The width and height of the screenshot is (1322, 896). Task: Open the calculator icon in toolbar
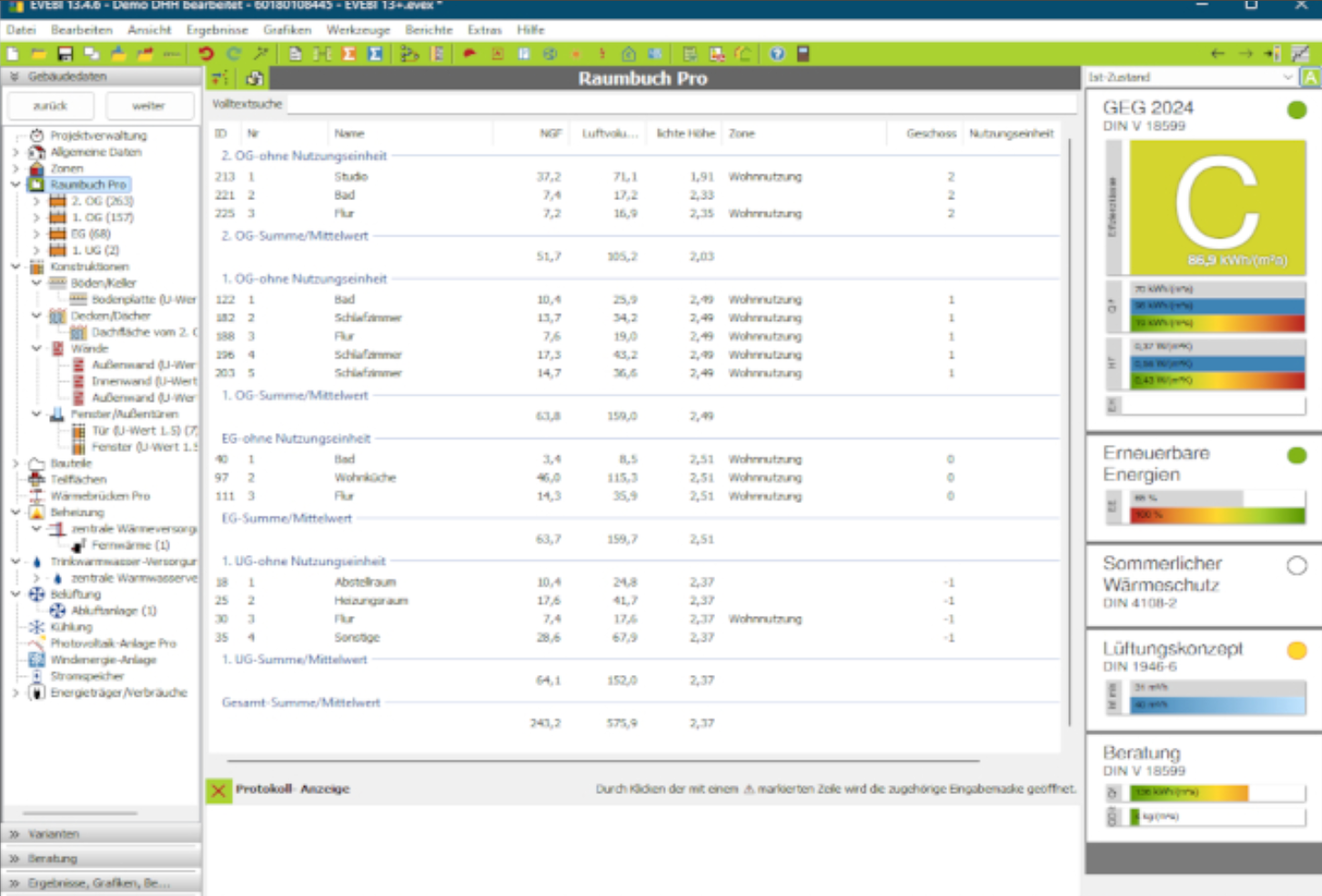pos(803,55)
